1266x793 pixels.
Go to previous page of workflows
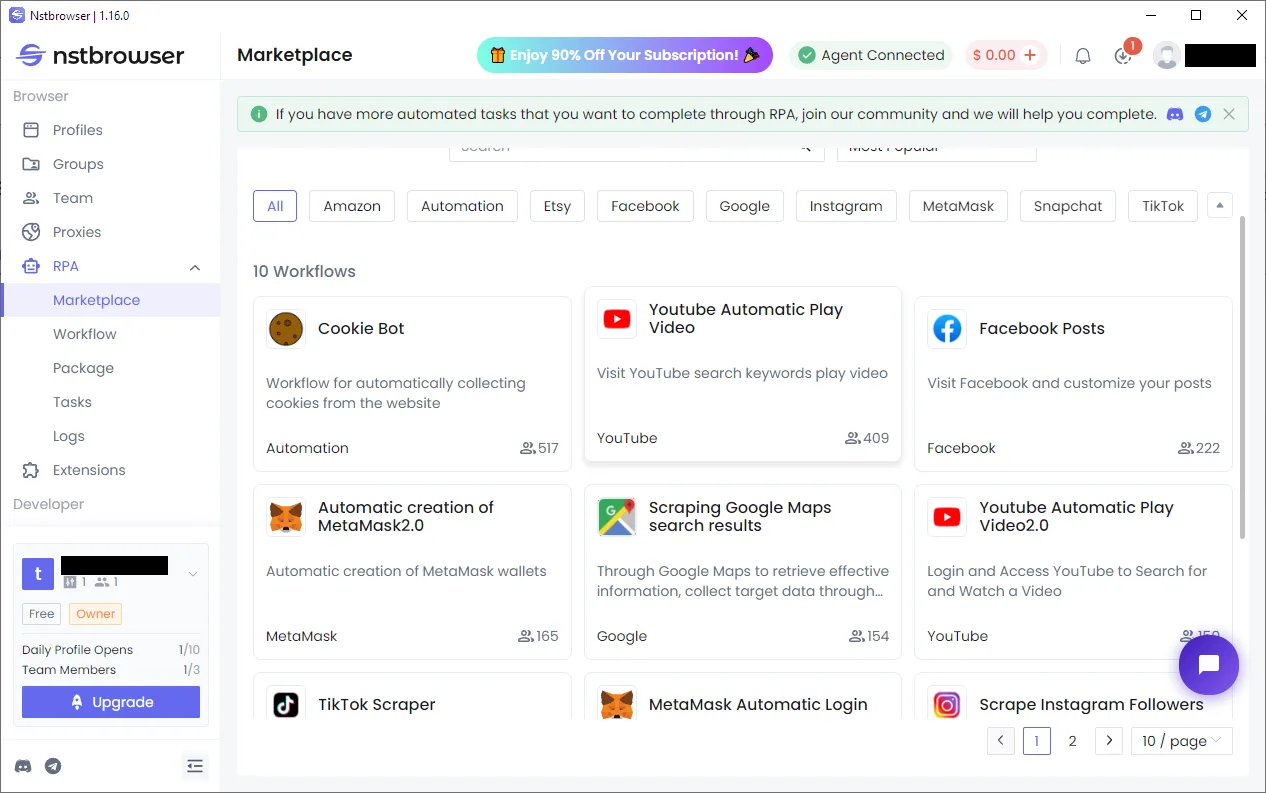[1001, 741]
